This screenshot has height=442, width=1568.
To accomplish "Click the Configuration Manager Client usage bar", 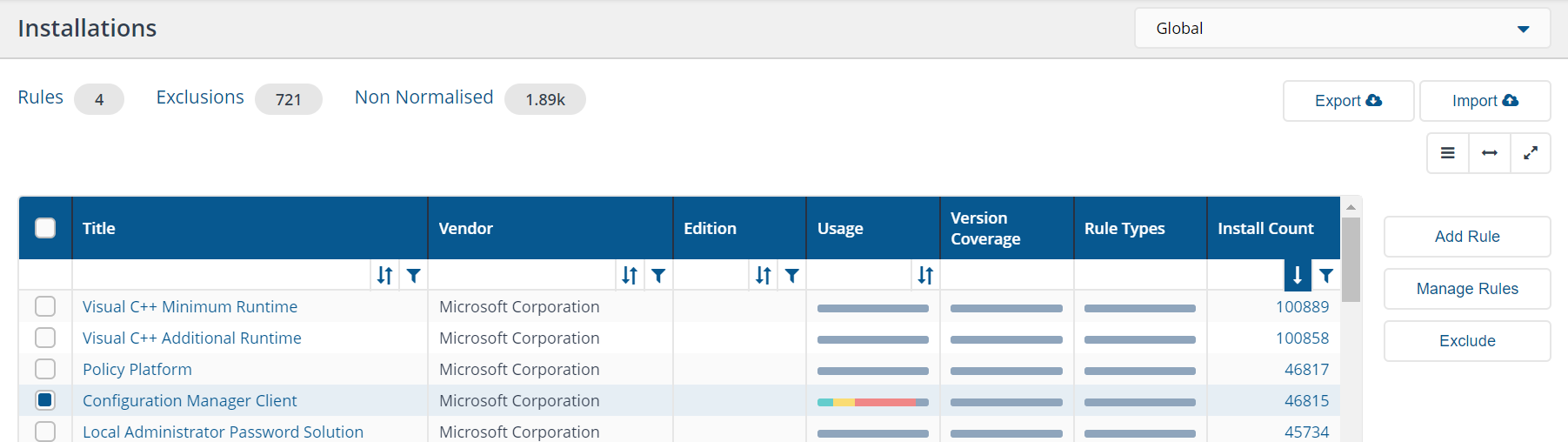I will pos(872,402).
